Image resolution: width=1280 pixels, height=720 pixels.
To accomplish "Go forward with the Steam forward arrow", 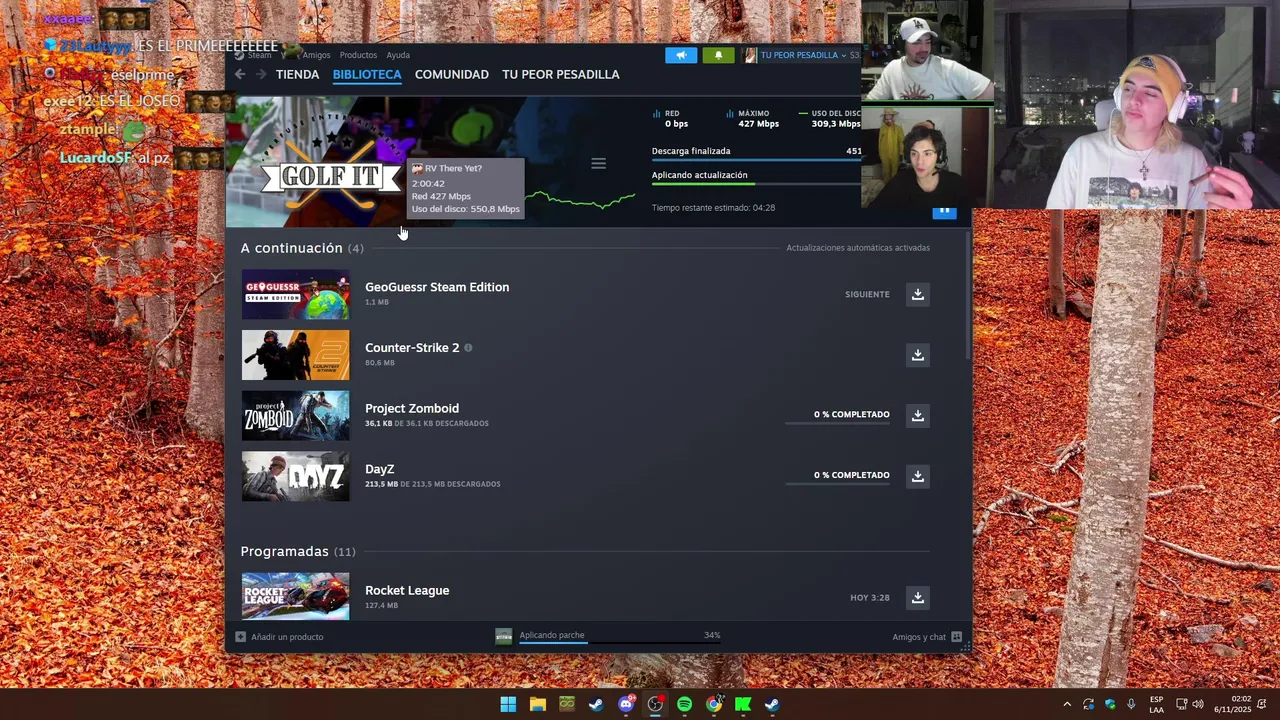I will coord(261,74).
